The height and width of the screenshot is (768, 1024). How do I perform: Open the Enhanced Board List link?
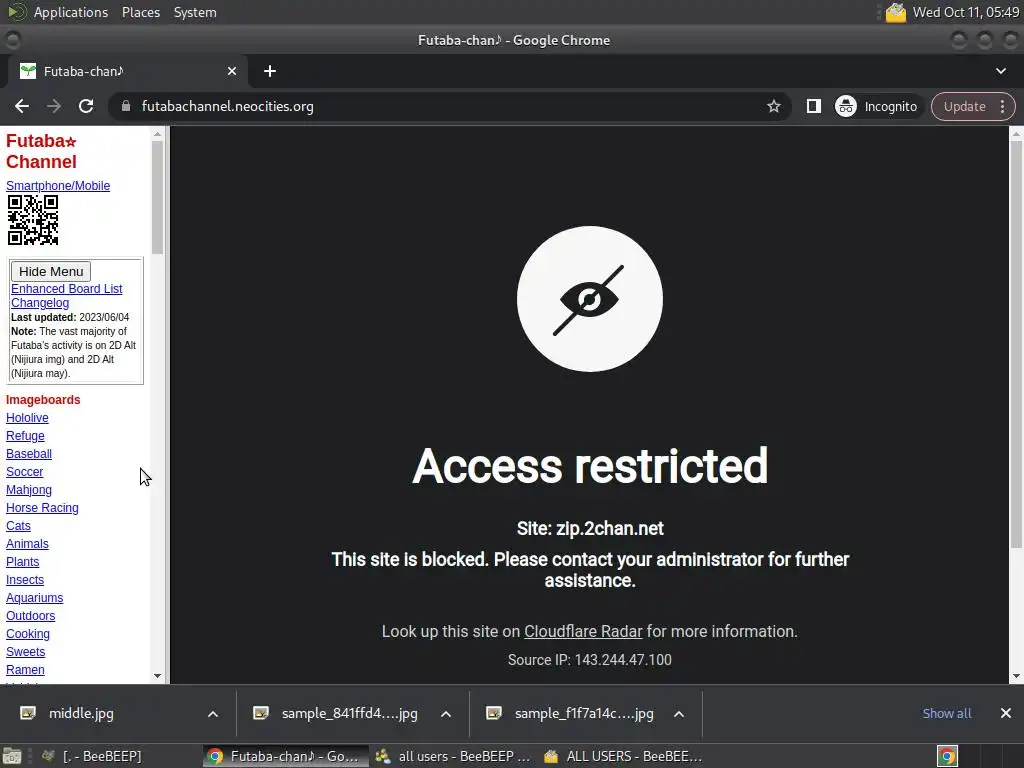67,289
